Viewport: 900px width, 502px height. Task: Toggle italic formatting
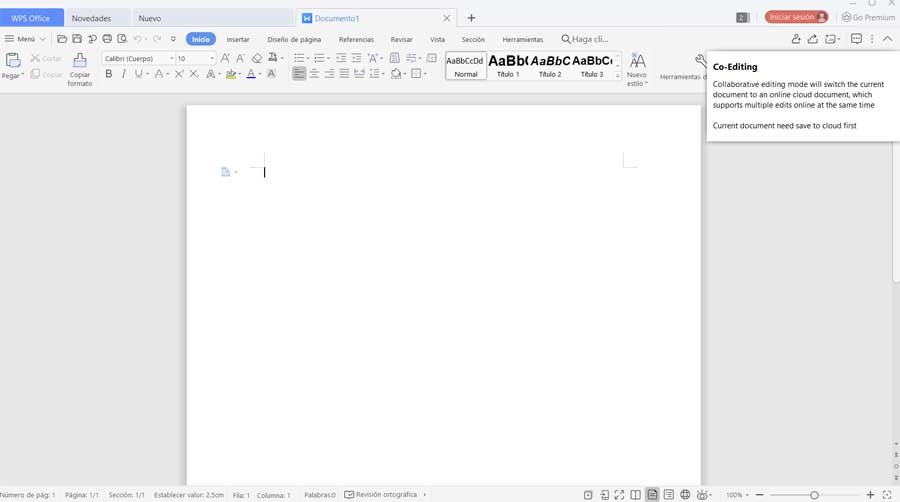click(x=123, y=74)
